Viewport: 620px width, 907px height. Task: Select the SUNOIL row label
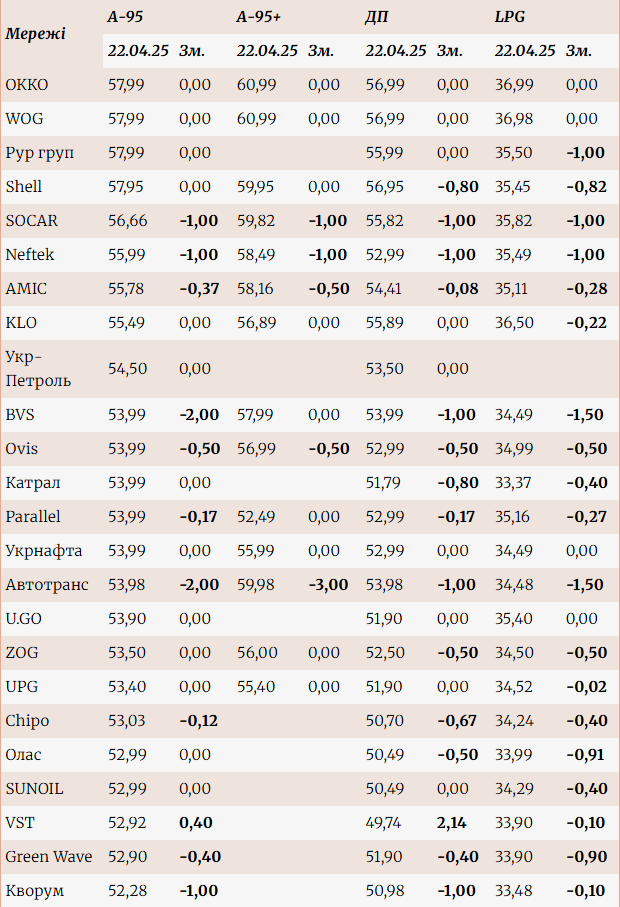point(34,789)
